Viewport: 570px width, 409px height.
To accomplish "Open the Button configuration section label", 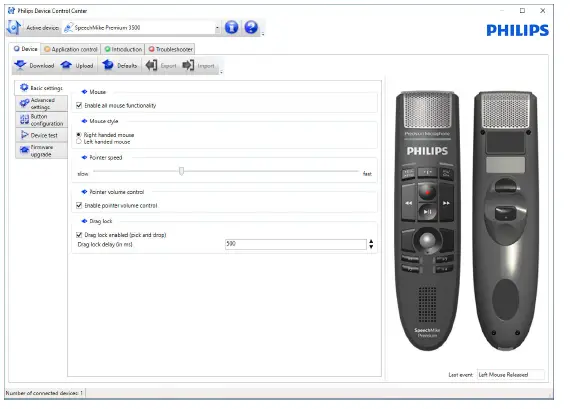I will click(x=47, y=120).
